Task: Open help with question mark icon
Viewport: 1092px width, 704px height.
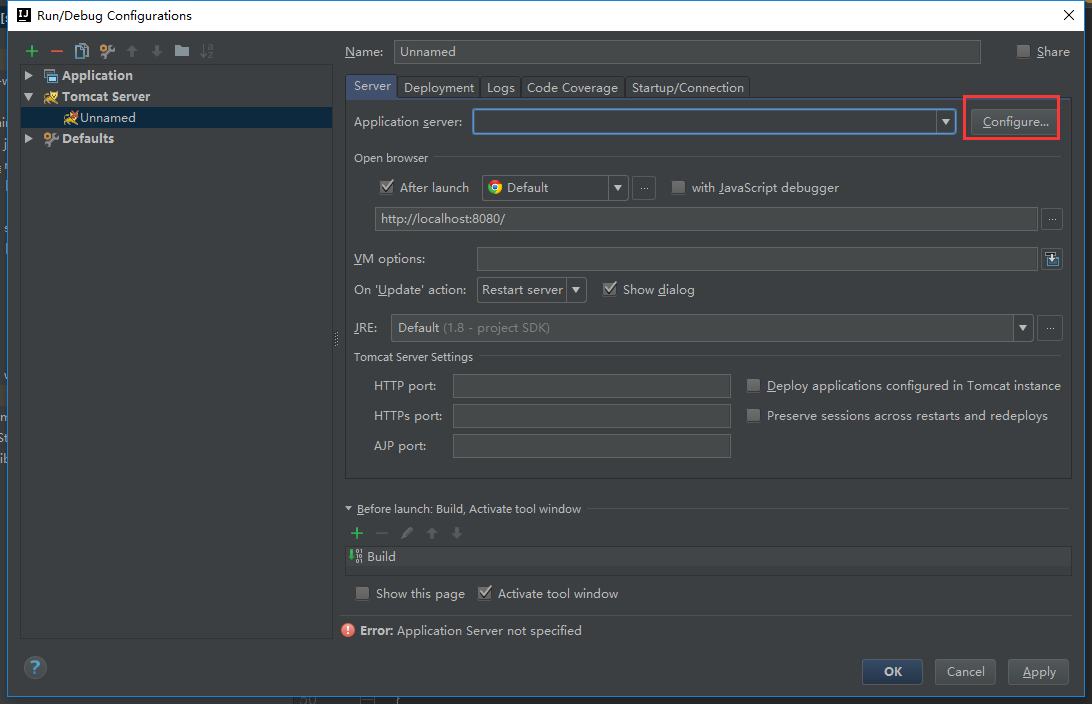Action: tap(35, 668)
